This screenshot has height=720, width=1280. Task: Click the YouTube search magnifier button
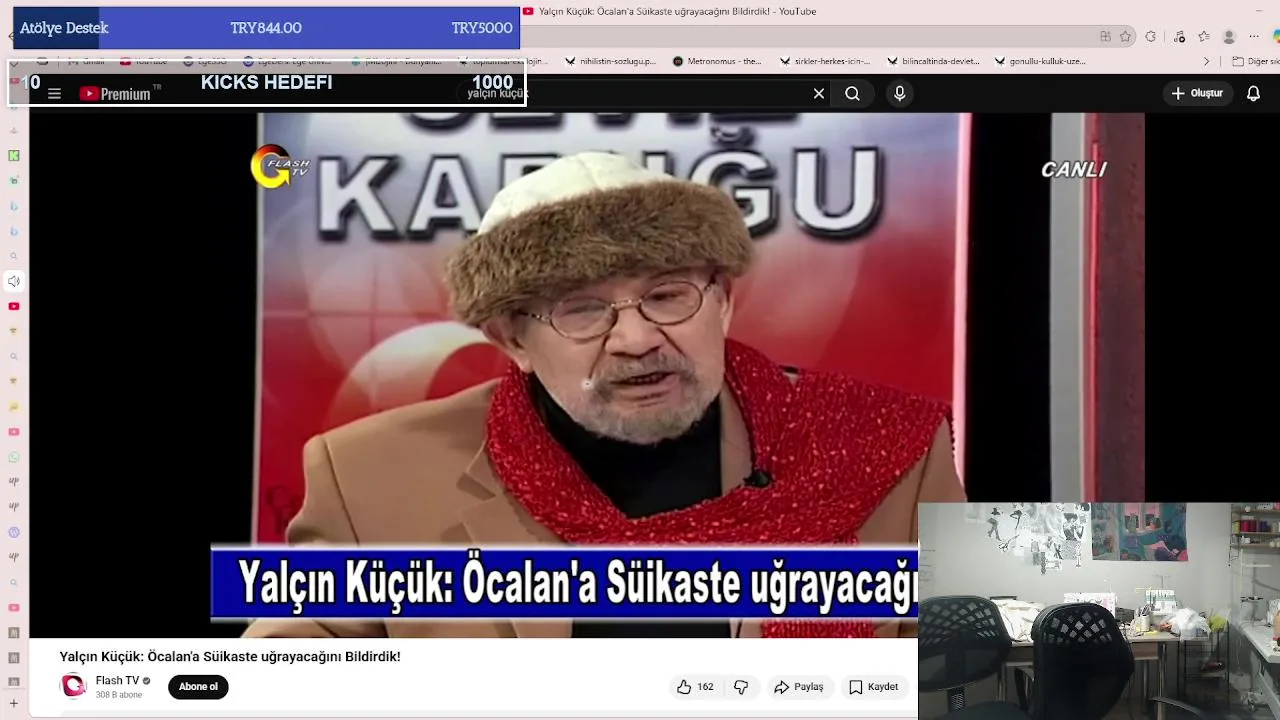(852, 93)
